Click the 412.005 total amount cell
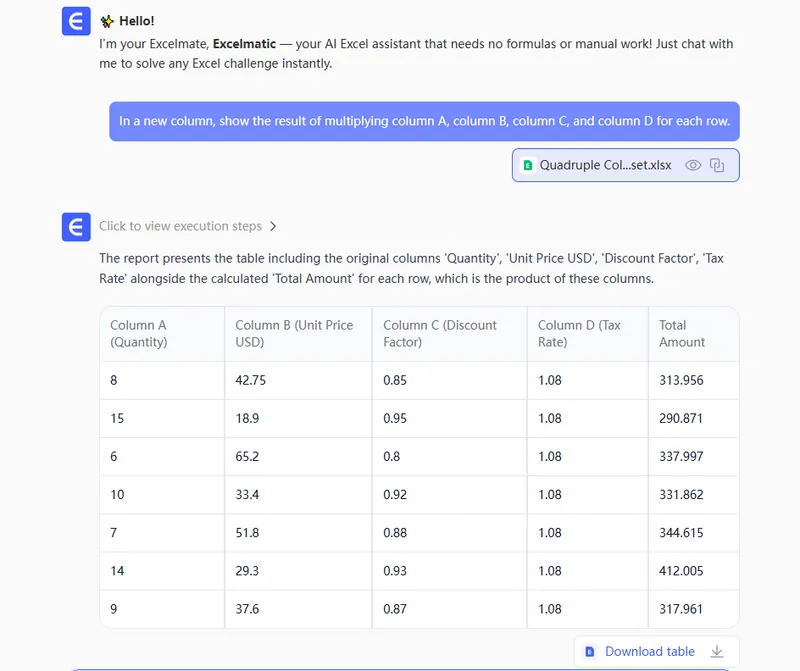This screenshot has height=671, width=800. (681, 570)
